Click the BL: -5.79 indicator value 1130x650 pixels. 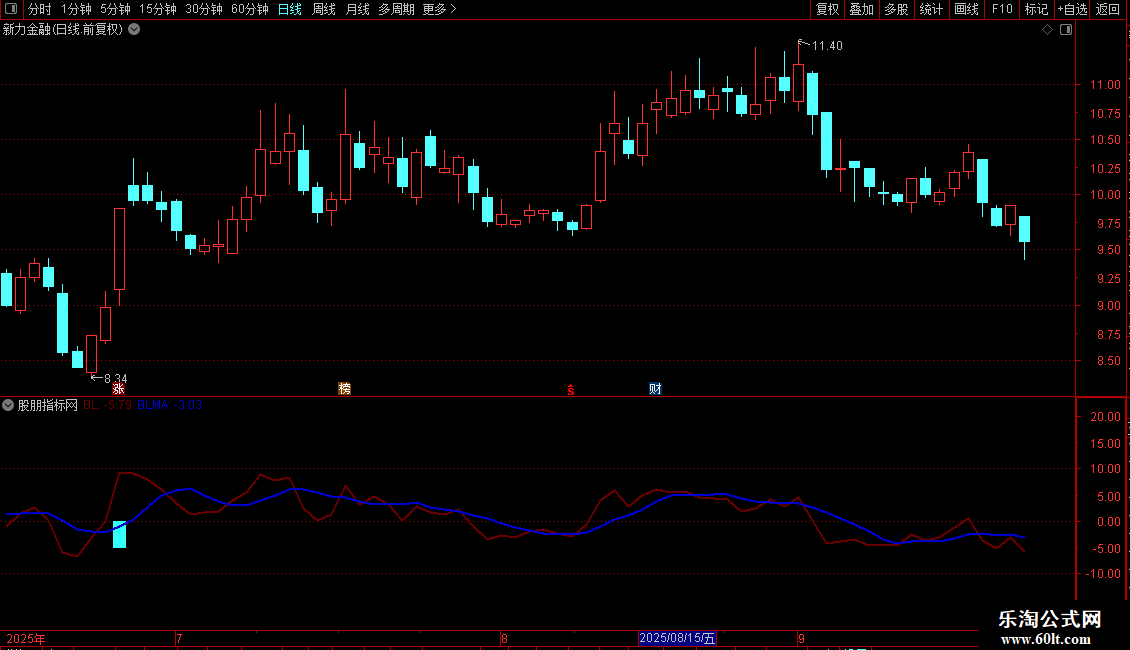tap(107, 405)
